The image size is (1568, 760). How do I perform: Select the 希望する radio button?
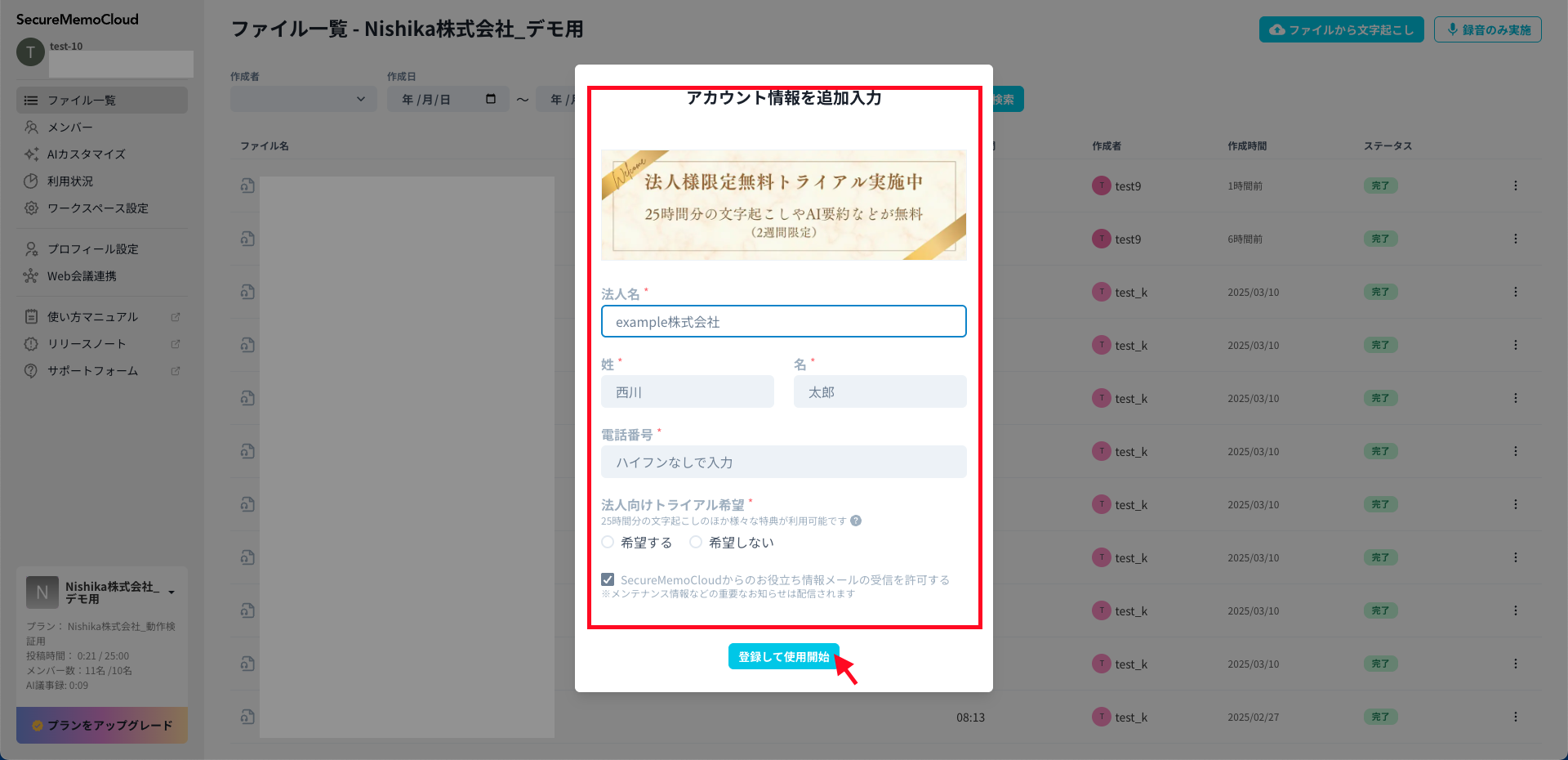click(608, 542)
